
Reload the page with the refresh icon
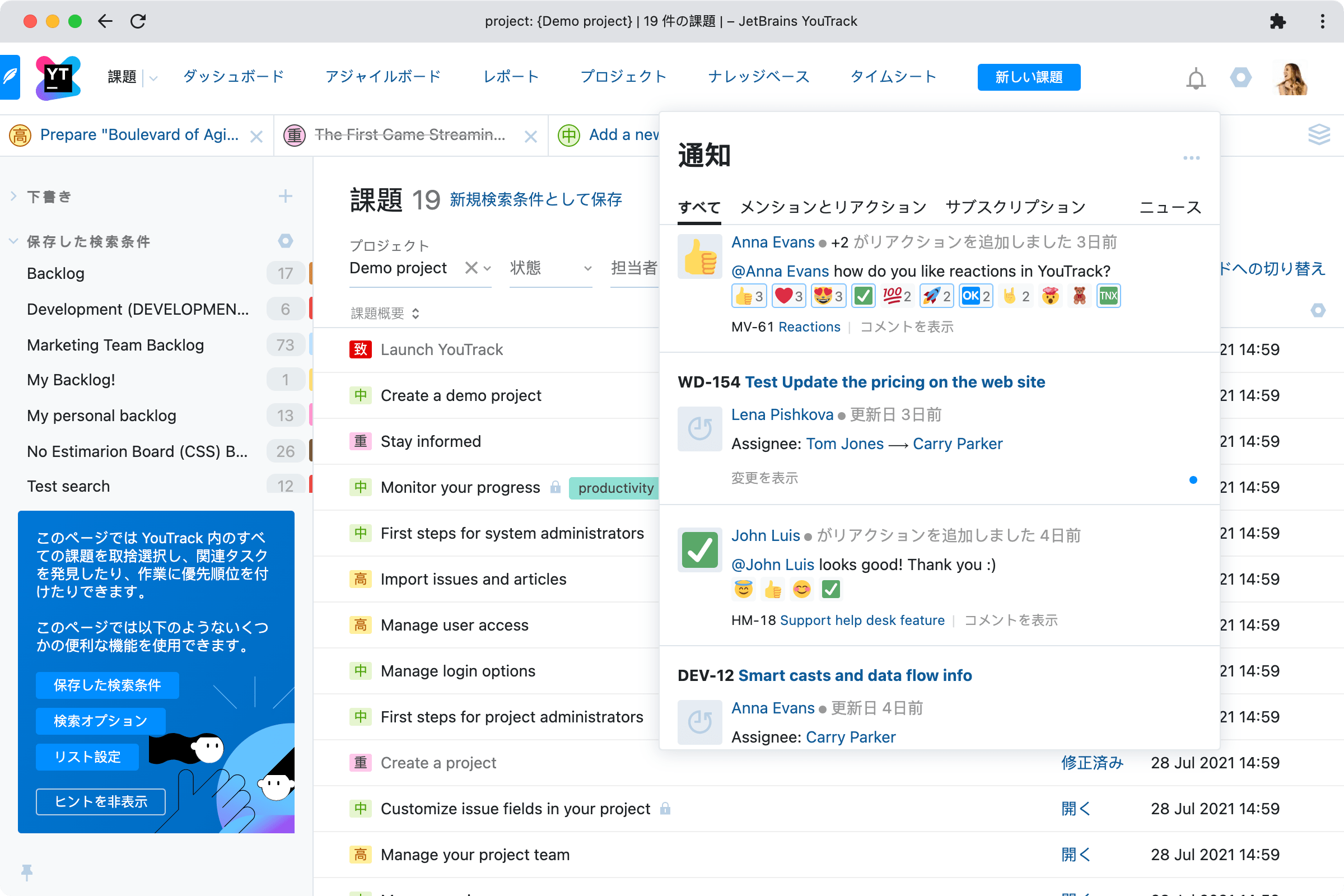(x=138, y=21)
